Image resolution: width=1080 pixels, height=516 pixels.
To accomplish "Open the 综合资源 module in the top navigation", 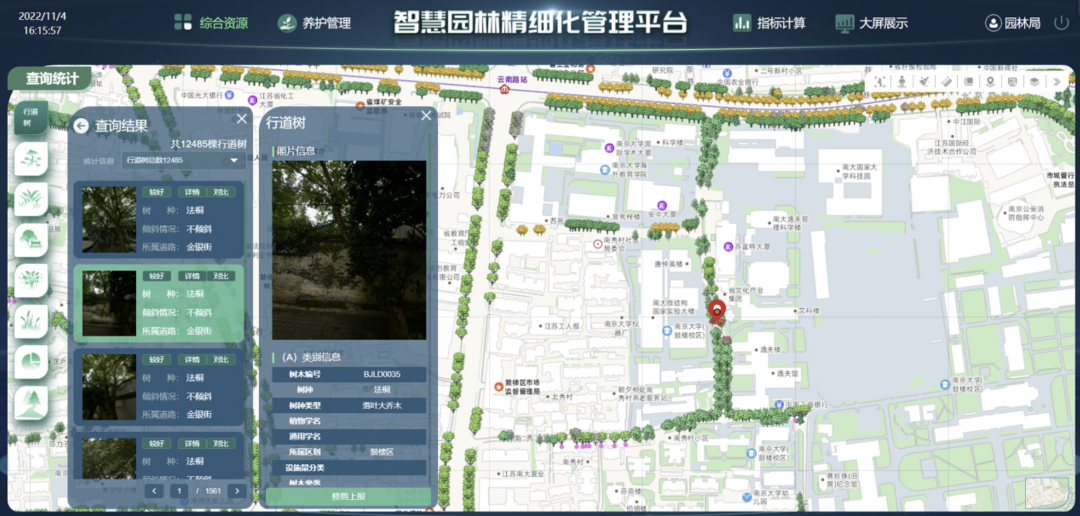I will pyautogui.click(x=211, y=23).
